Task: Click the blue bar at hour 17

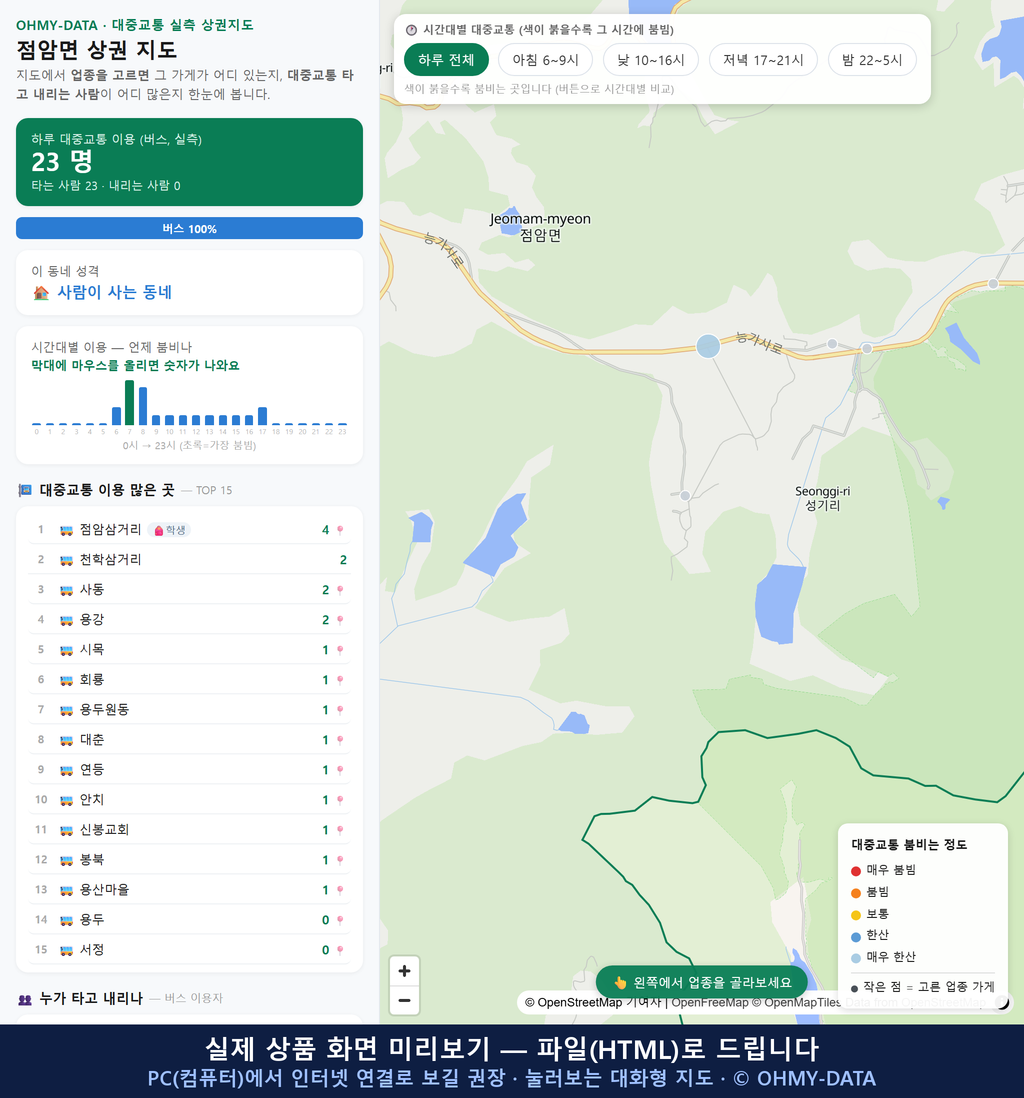Action: [263, 416]
